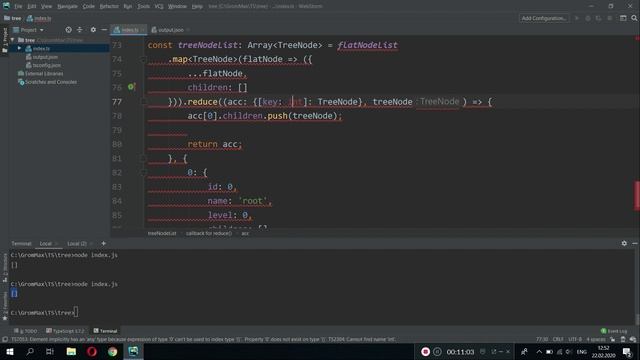Viewport: 640px width, 360px height.
Task: Collapse the tree root folder
Action: point(13,40)
